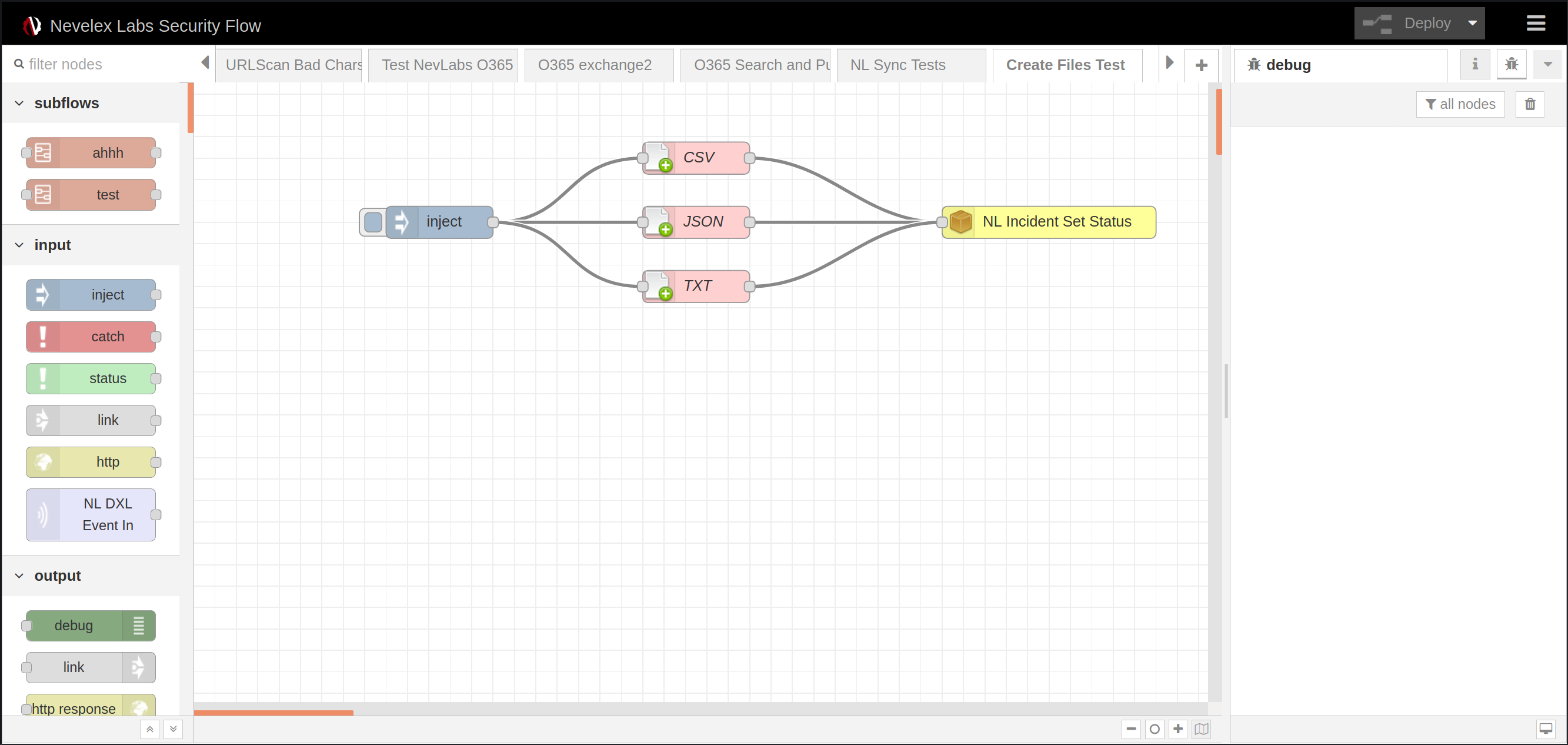Screen dimensions: 1568x745
Task: Toggle the navigator map icon
Action: tap(1201, 729)
